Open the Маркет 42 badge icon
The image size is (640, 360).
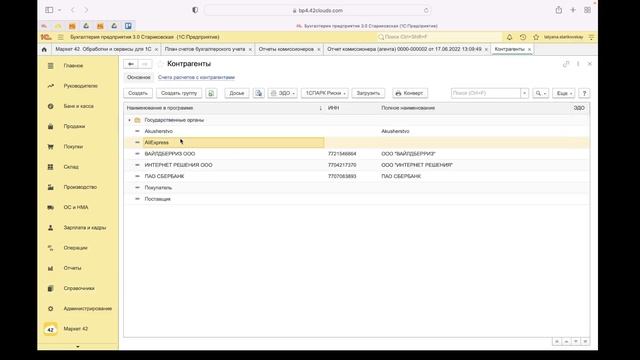[51, 329]
